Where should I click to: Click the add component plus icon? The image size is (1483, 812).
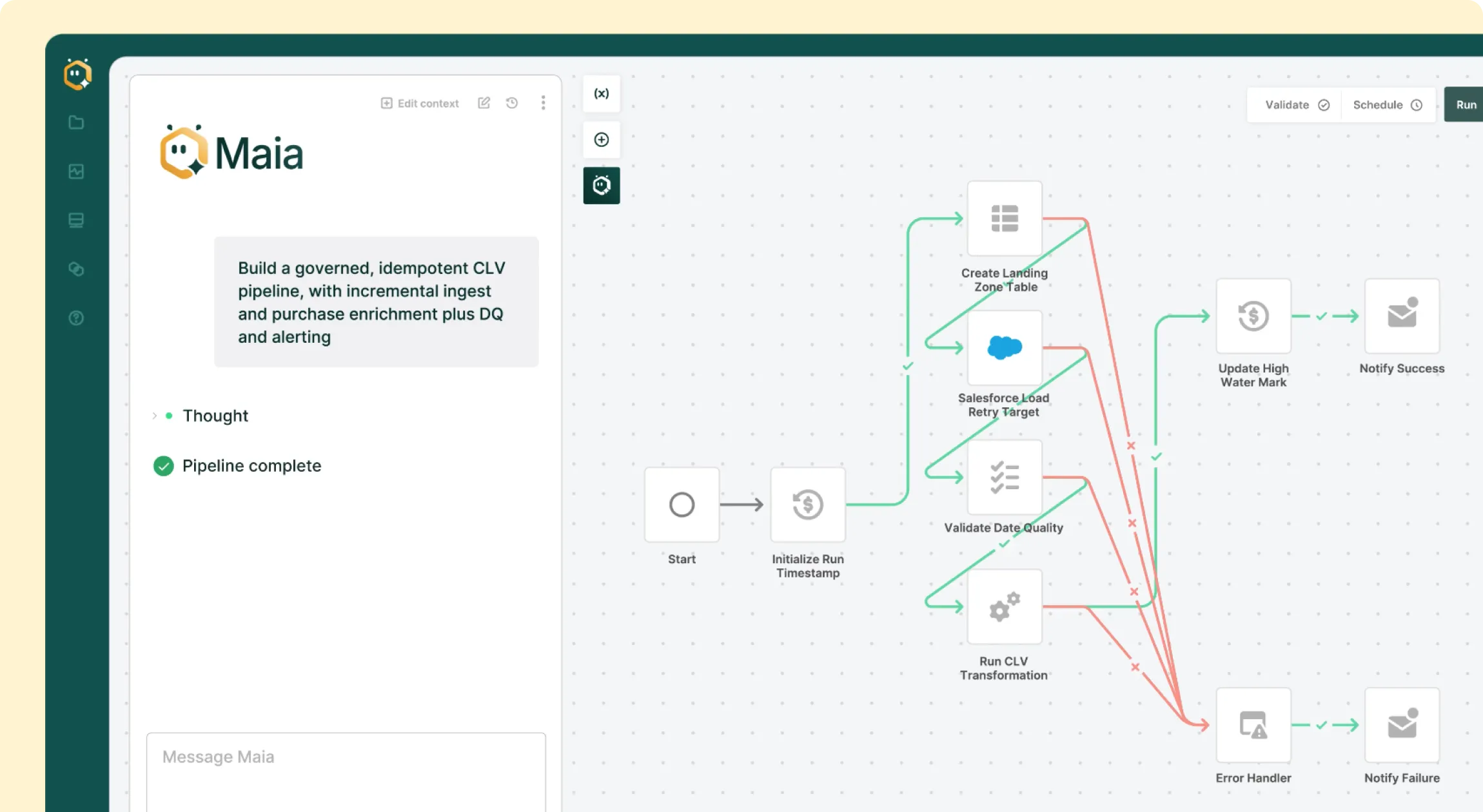[601, 140]
